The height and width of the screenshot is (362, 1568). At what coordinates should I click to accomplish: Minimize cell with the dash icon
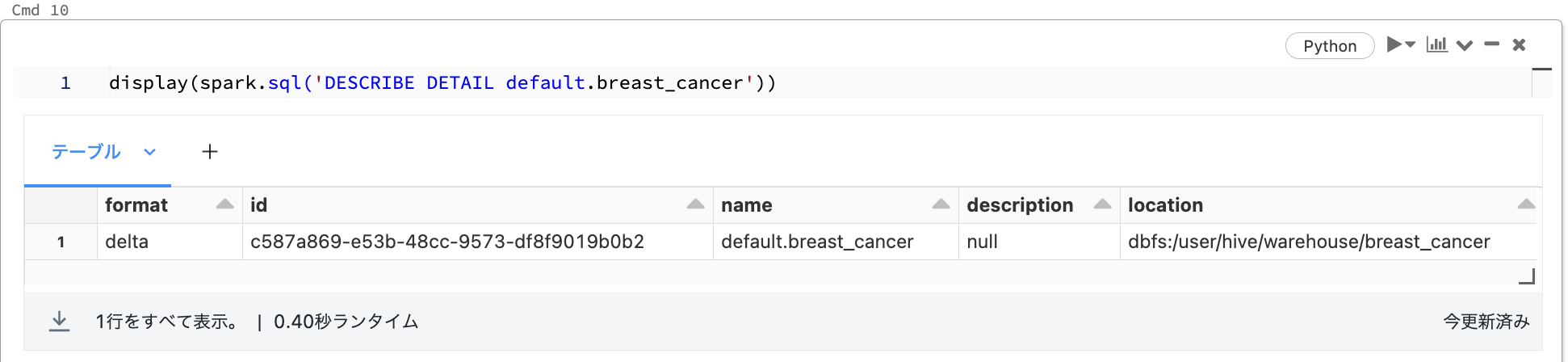coord(1491,44)
